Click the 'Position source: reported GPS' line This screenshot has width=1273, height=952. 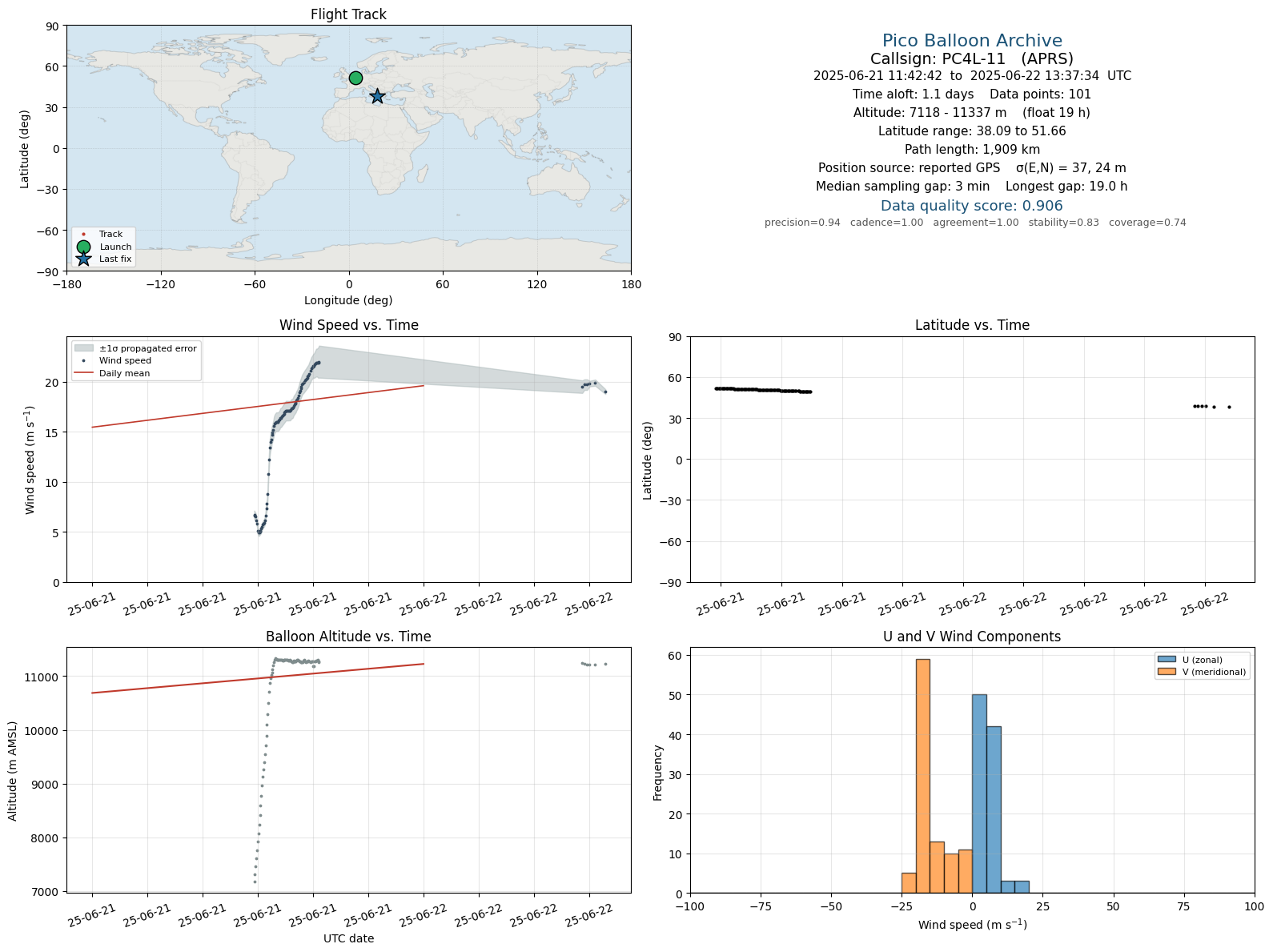coord(972,168)
